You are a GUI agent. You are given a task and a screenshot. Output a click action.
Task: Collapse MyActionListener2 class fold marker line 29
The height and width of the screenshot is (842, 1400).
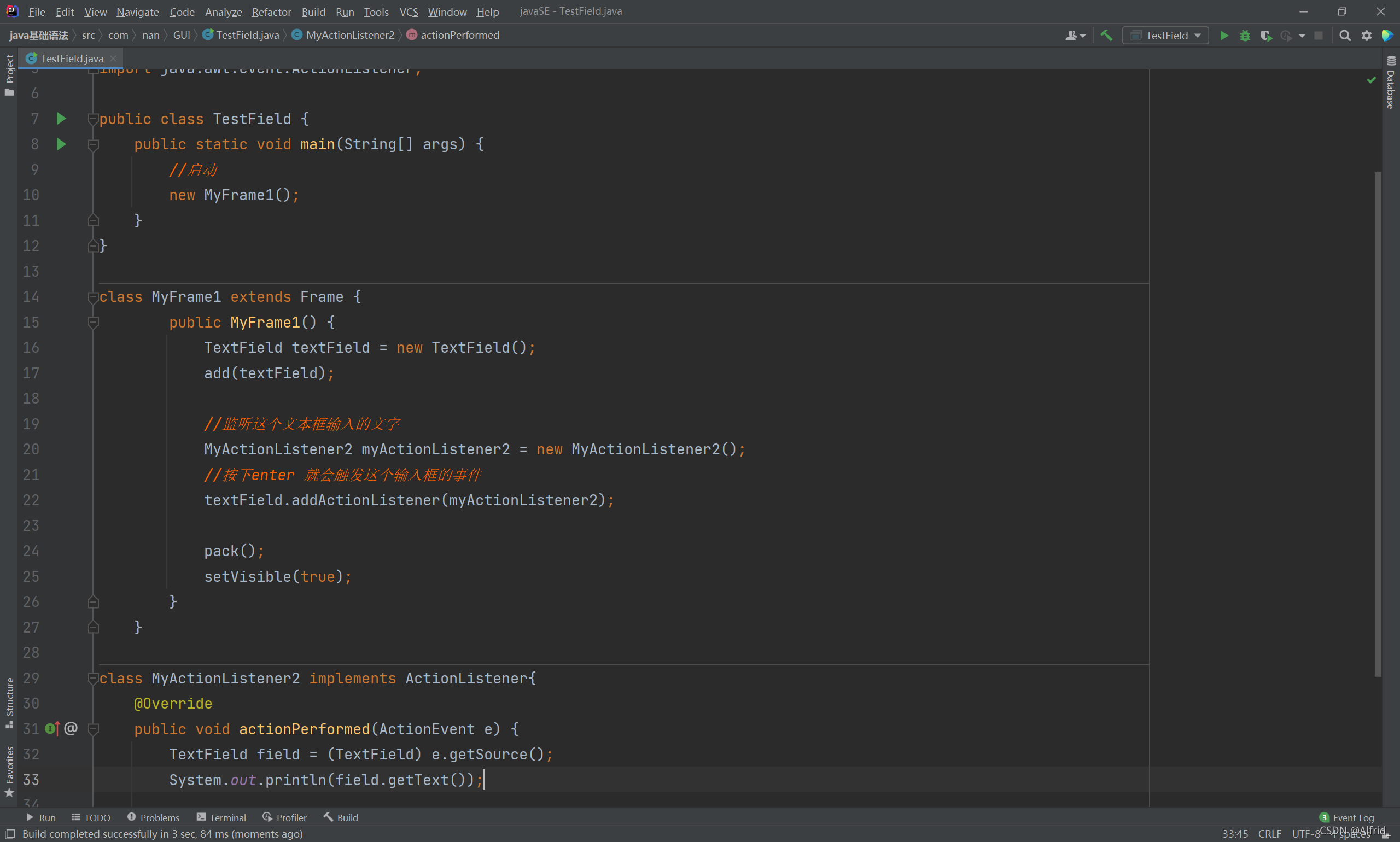pos(94,678)
